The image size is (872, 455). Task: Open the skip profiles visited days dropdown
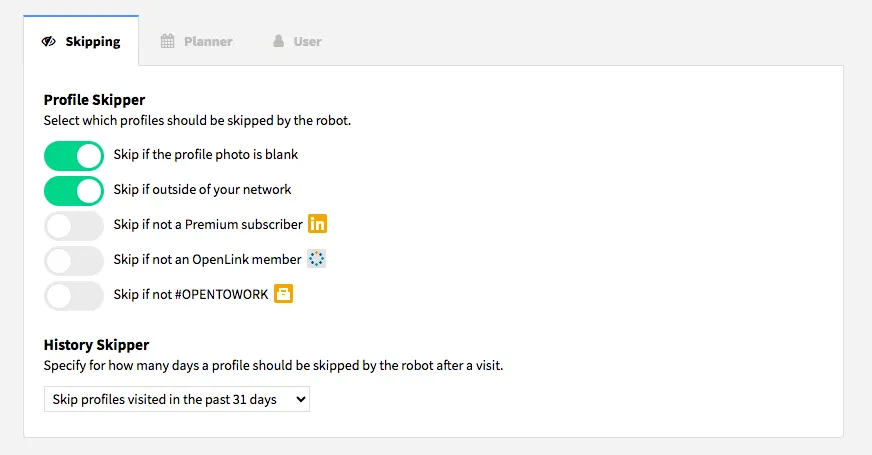pyautogui.click(x=177, y=399)
